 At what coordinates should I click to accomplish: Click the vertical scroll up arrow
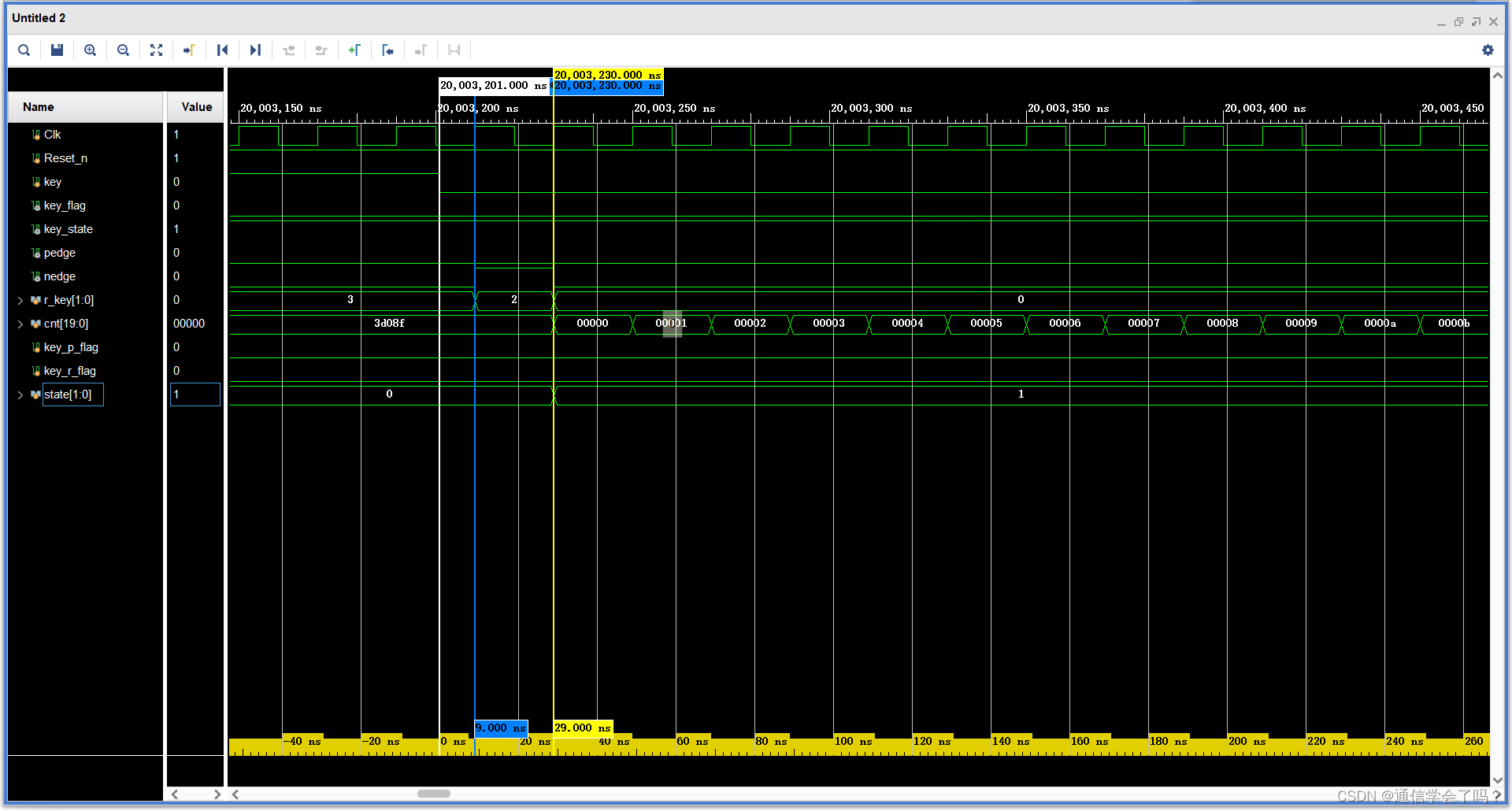1498,76
